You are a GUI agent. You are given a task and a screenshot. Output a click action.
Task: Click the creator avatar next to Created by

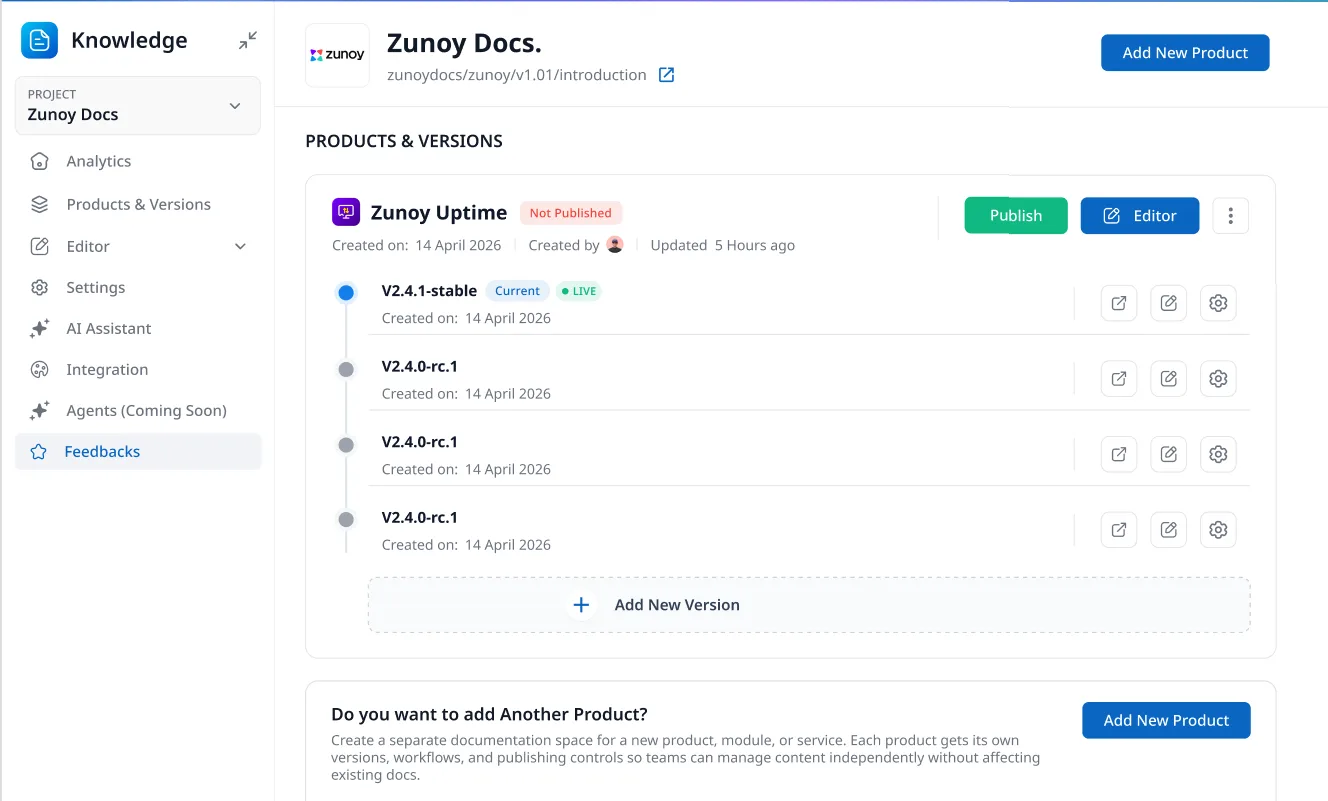[615, 245]
